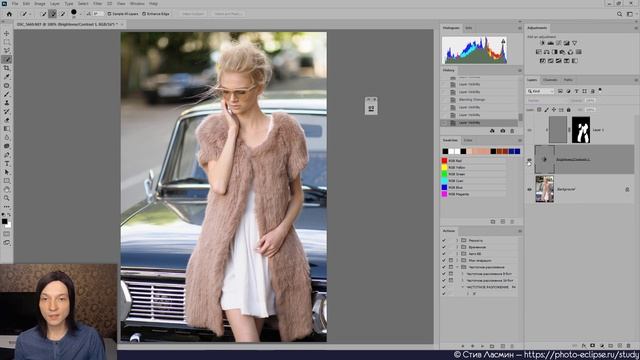Toggle checkmark for Частотное разложение action set
The image size is (640, 360).
(x=444, y=267)
